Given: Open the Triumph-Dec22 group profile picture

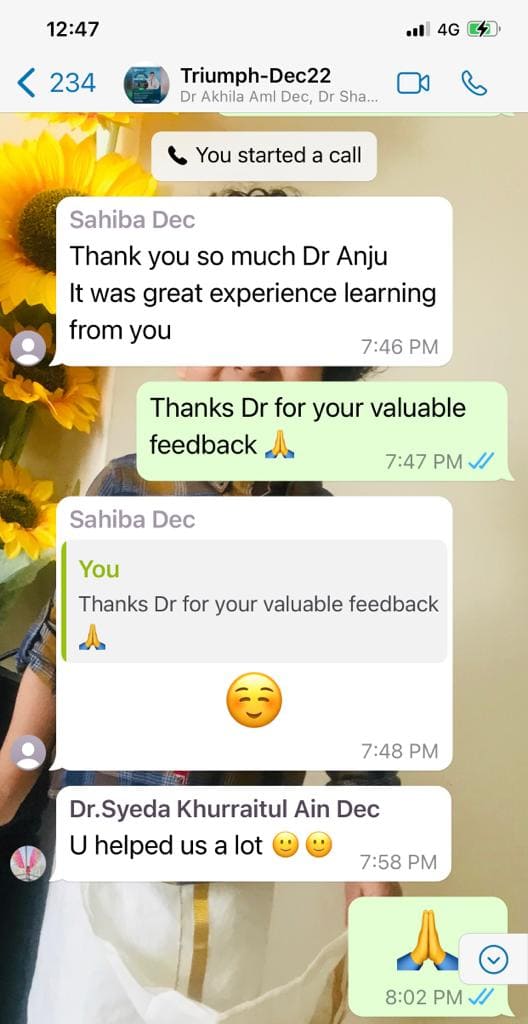Looking at the screenshot, I should click(146, 84).
